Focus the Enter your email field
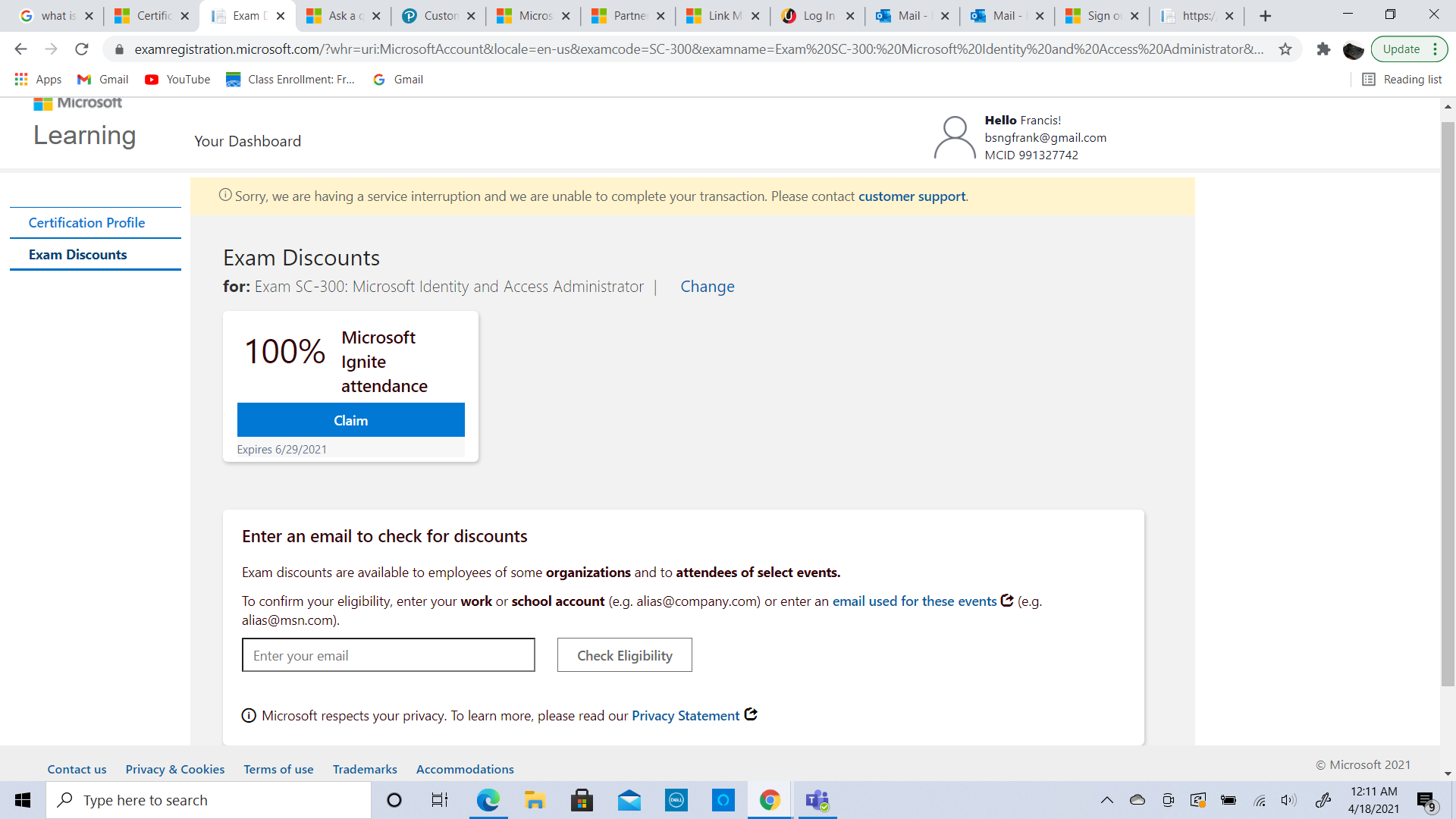 point(388,655)
